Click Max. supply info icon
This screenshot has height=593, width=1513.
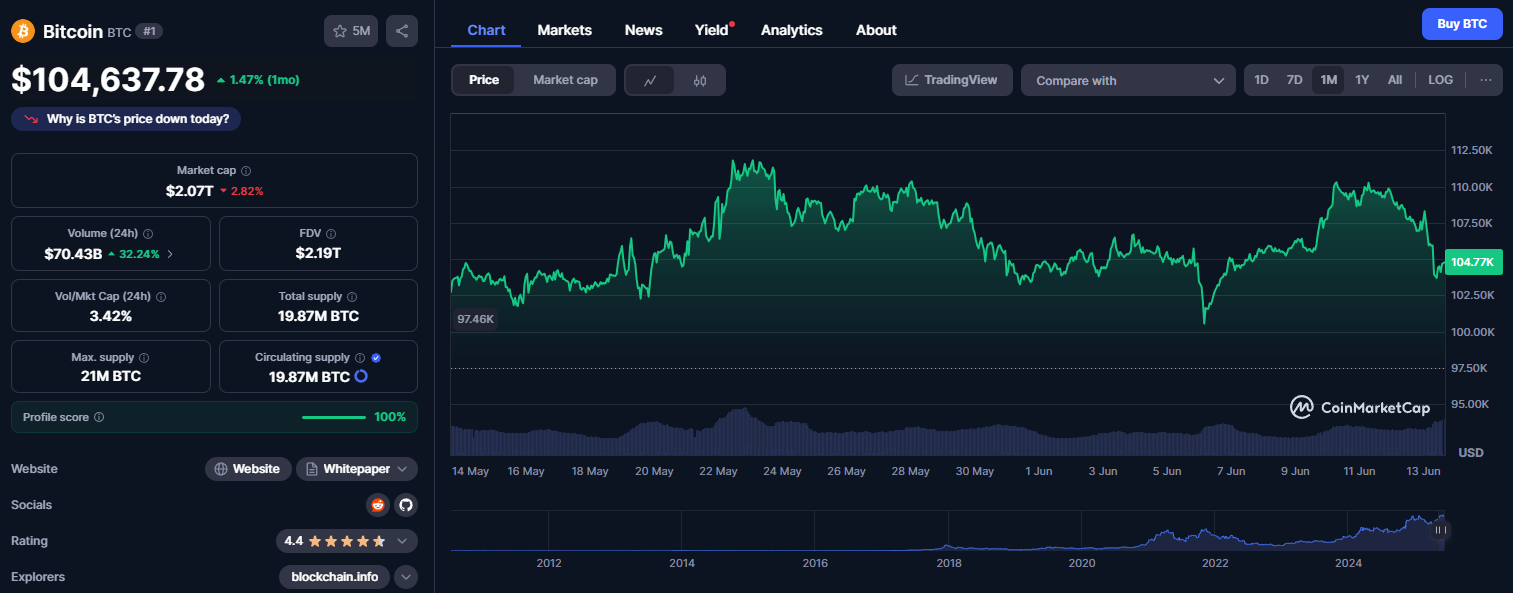coord(144,358)
